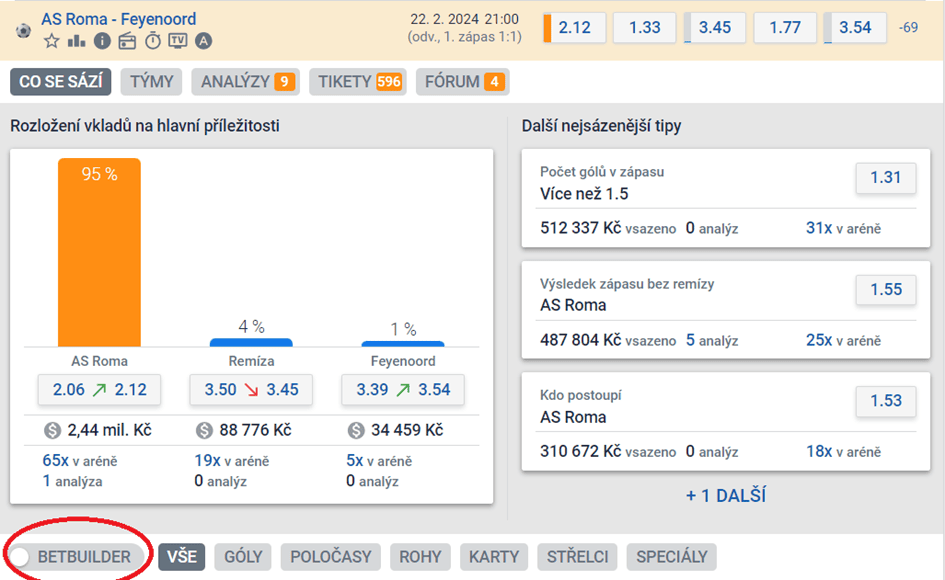Filter bets by SPECIÁLY
Screen dimensions: 945x580
671,556
